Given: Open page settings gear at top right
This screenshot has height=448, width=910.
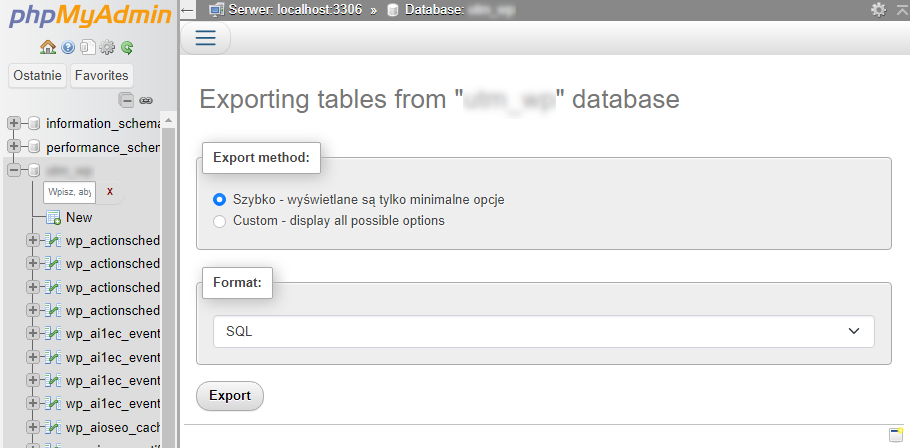Looking at the screenshot, I should pyautogui.click(x=878, y=9).
